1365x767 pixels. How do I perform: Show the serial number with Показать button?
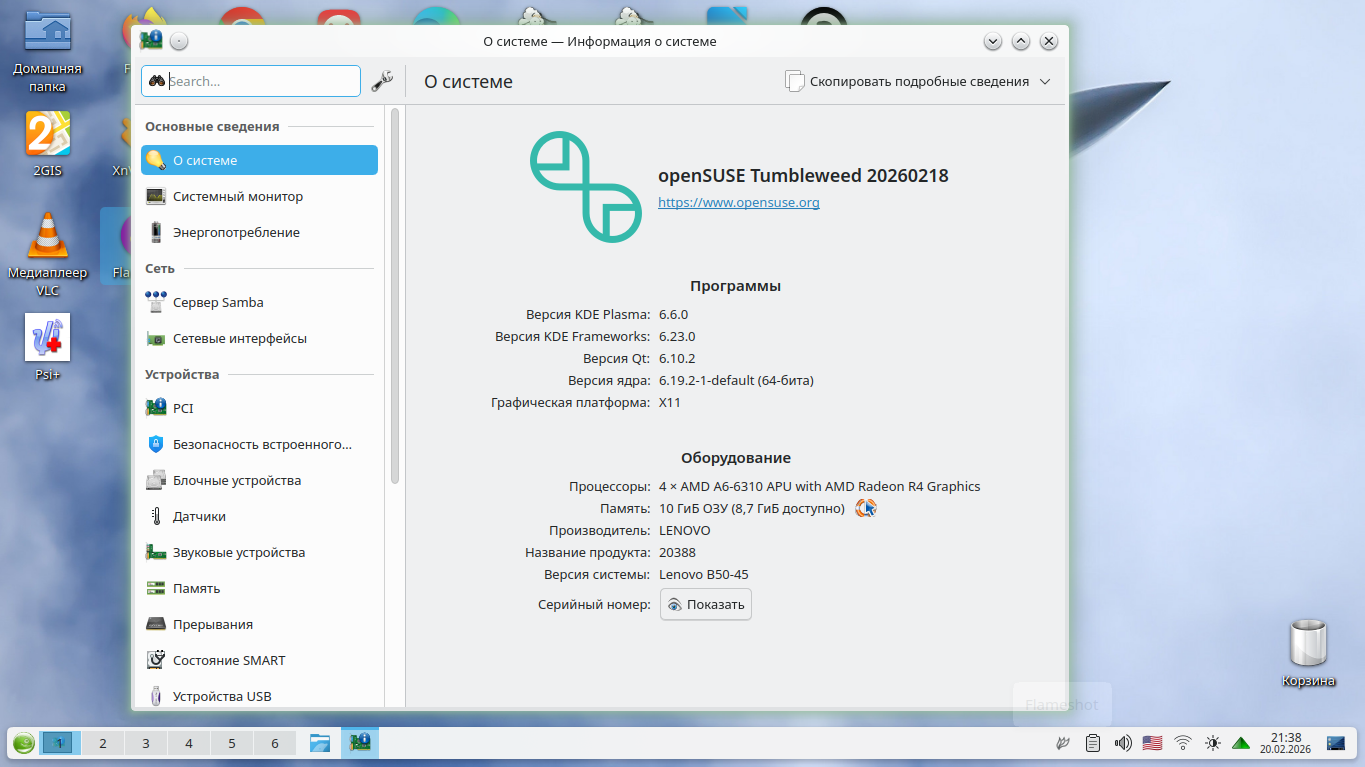tap(706, 604)
